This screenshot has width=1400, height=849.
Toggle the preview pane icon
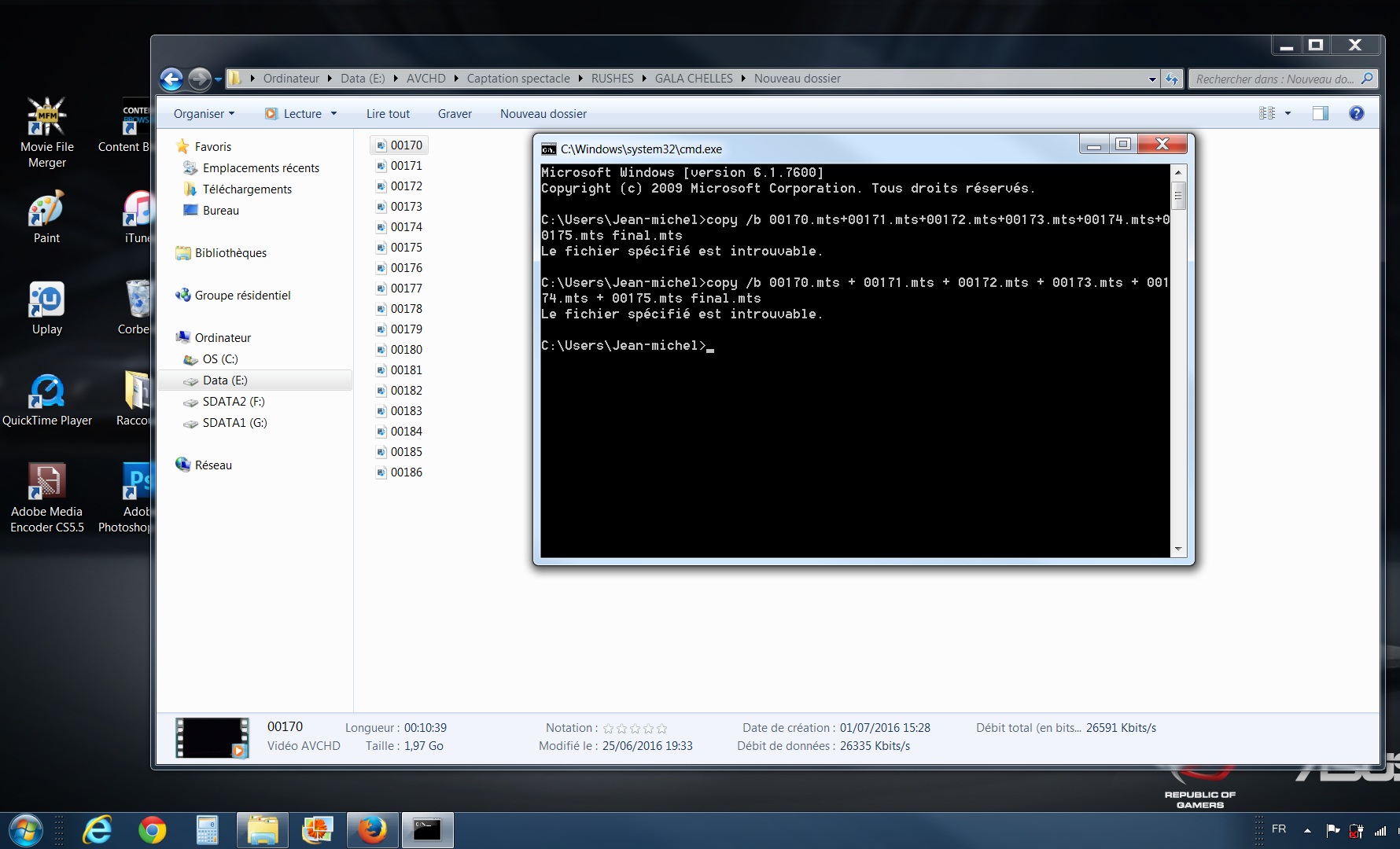tap(1321, 113)
